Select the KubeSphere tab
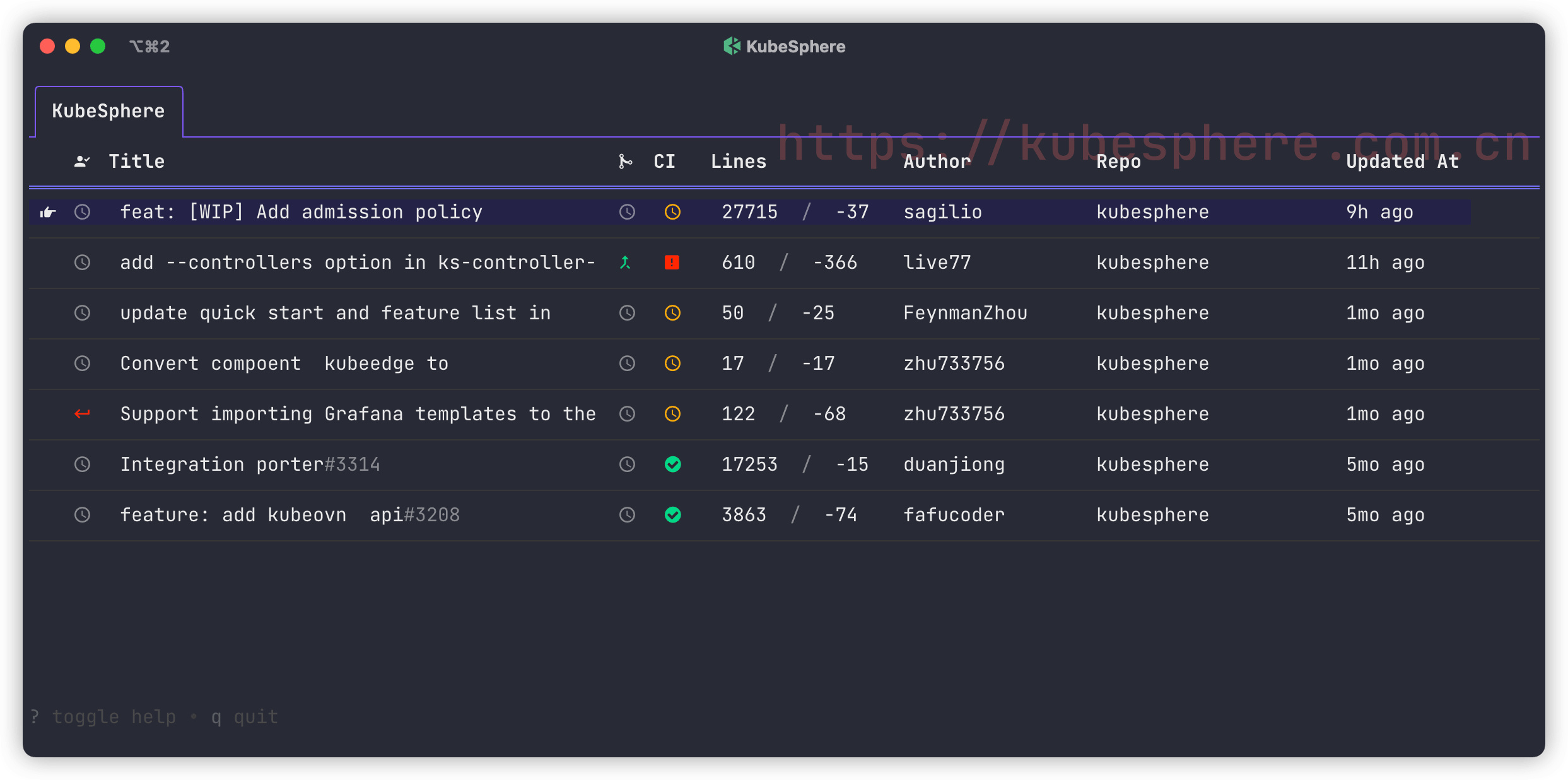The image size is (1568, 780). [108, 111]
